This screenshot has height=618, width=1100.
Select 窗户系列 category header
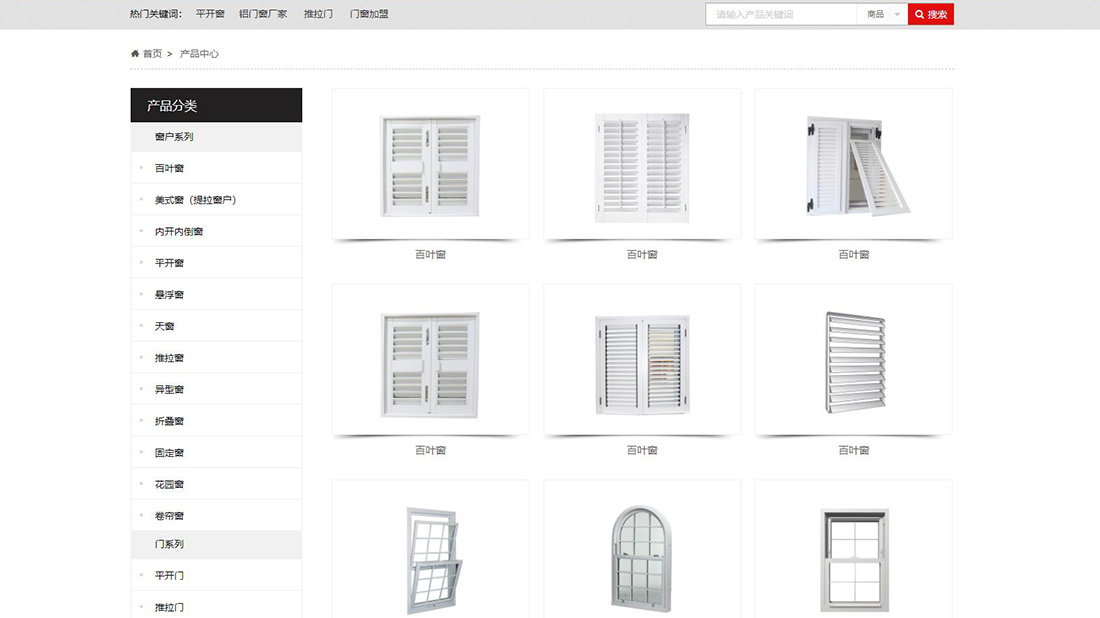[174, 137]
